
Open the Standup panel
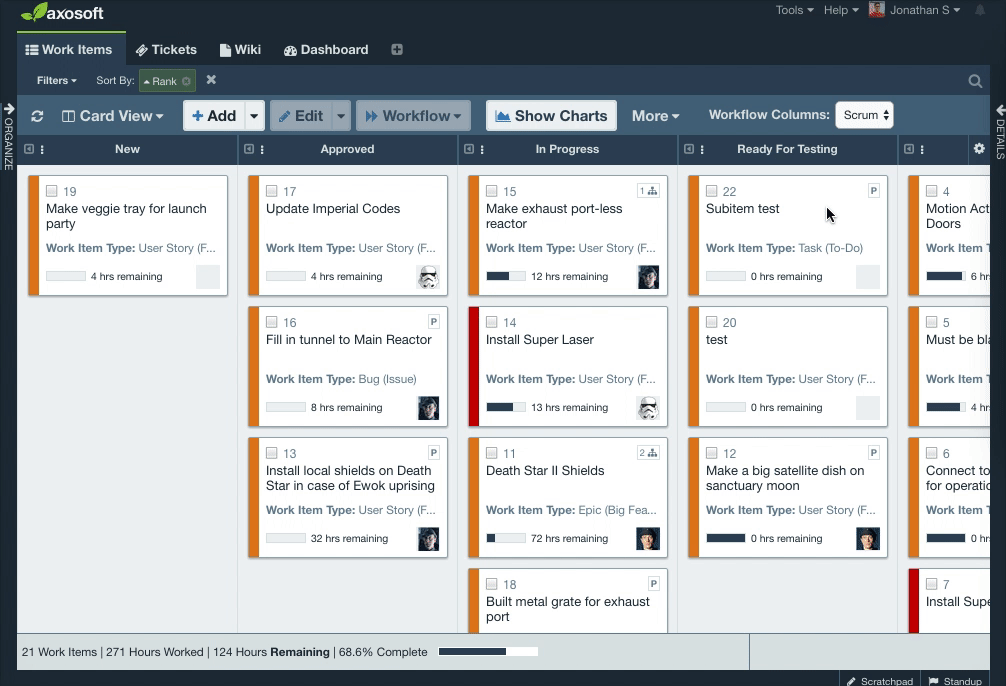[x=955, y=680]
